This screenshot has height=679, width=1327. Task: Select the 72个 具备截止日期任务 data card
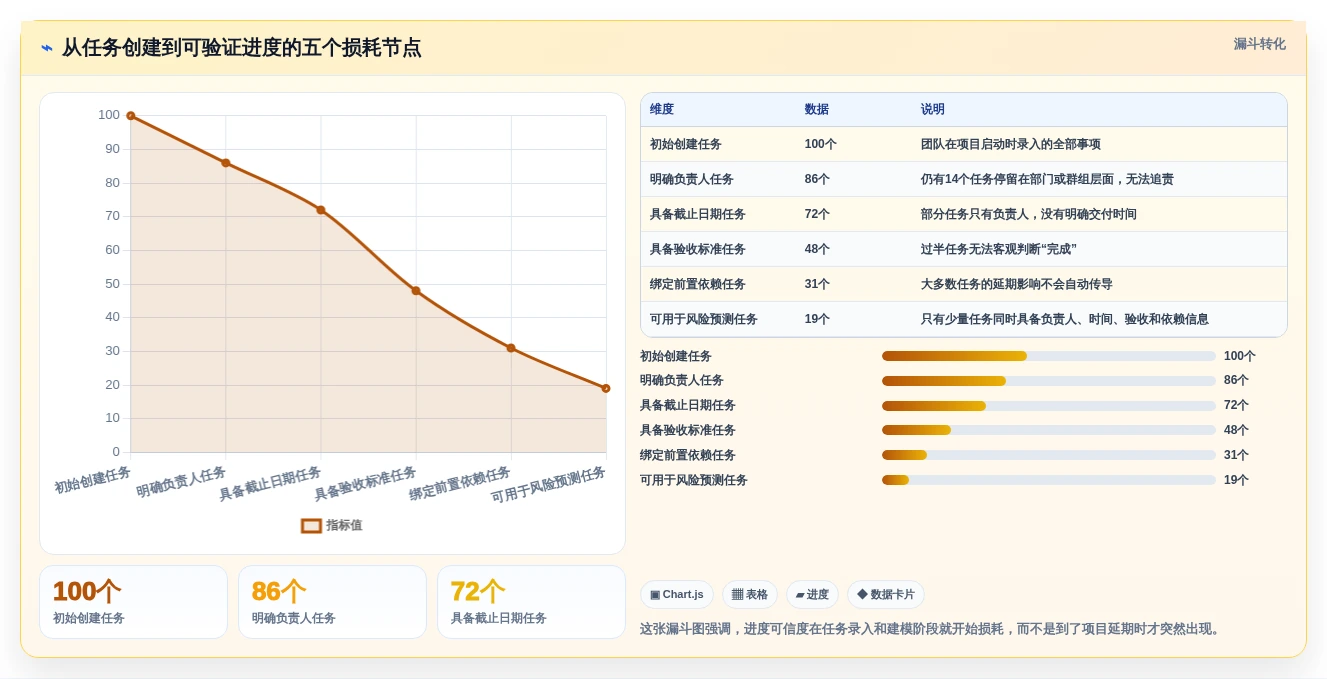pos(531,602)
